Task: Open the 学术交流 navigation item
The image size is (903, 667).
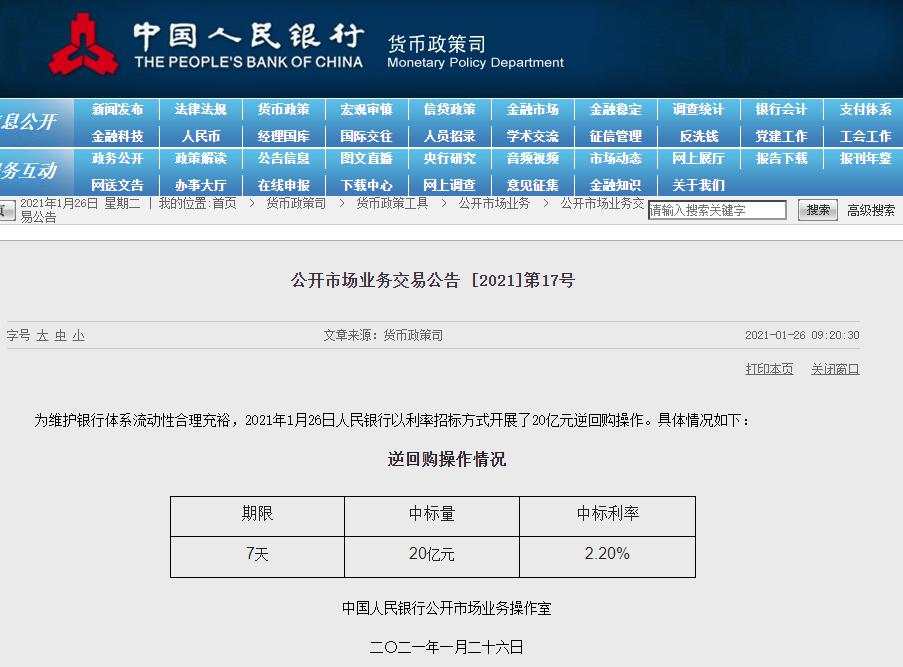Action: tap(533, 137)
